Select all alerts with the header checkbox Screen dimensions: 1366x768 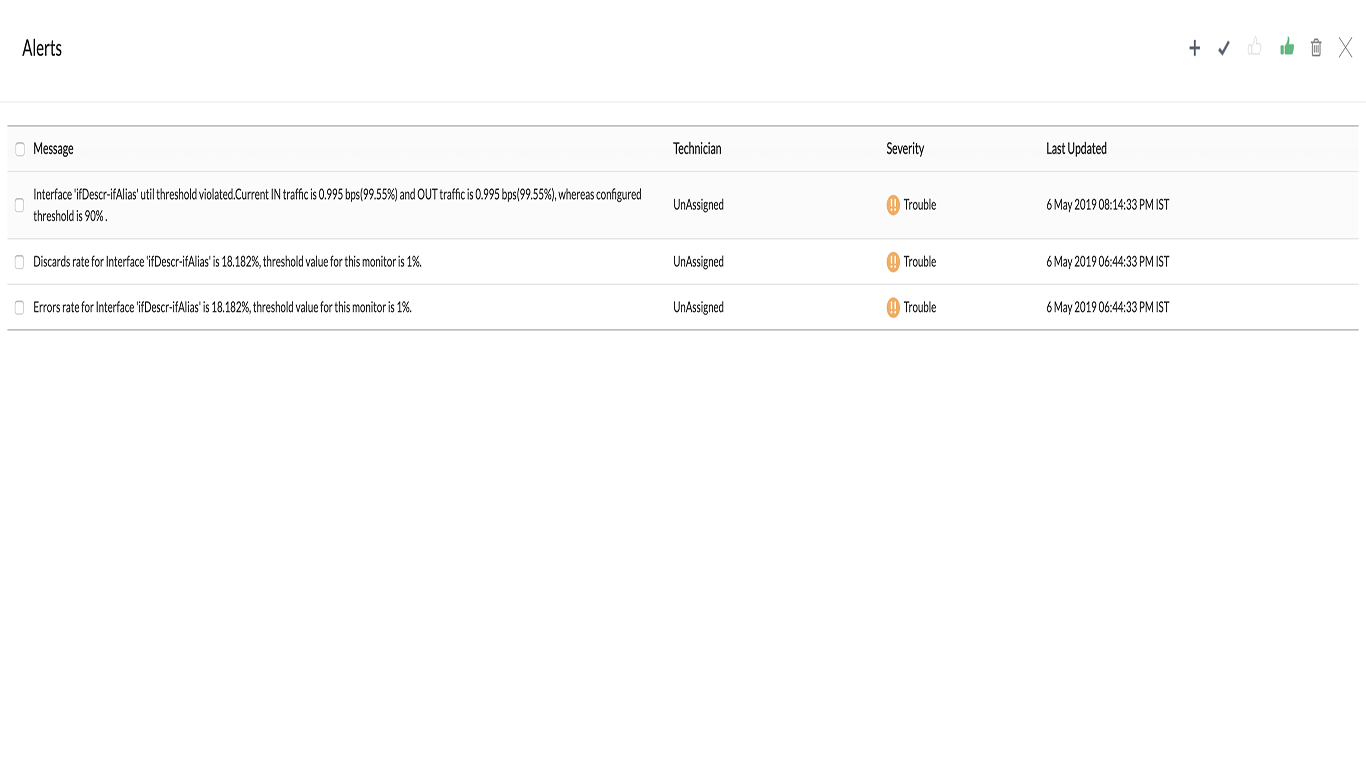19,148
